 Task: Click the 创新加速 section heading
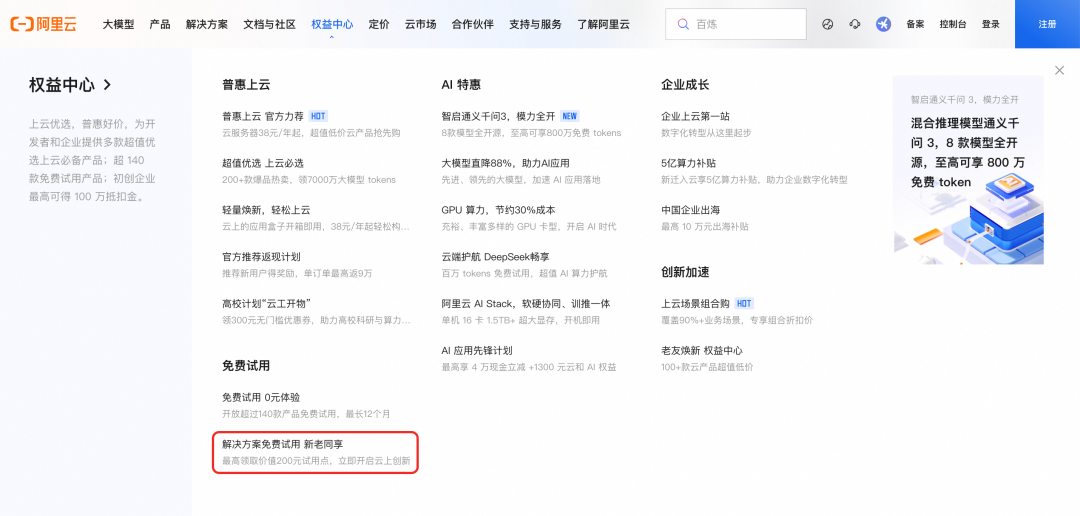685,272
